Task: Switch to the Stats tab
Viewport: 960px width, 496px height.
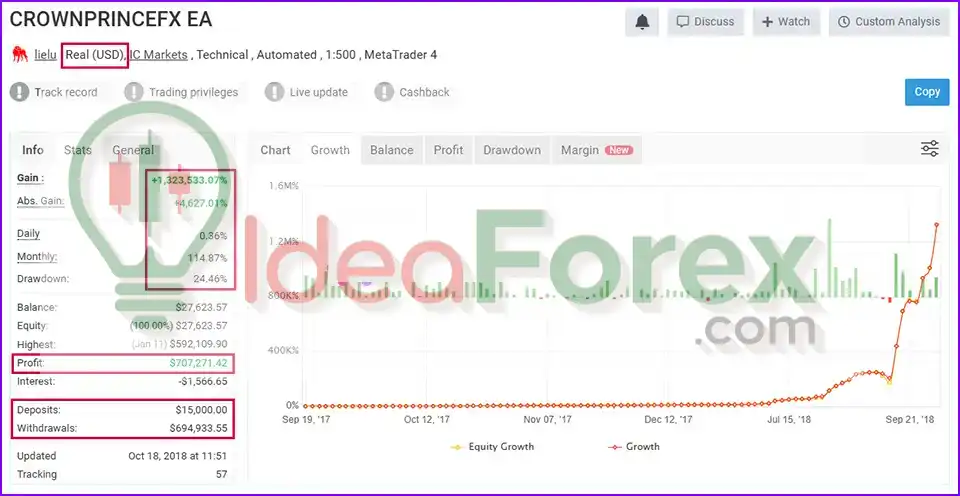Action: pos(78,150)
